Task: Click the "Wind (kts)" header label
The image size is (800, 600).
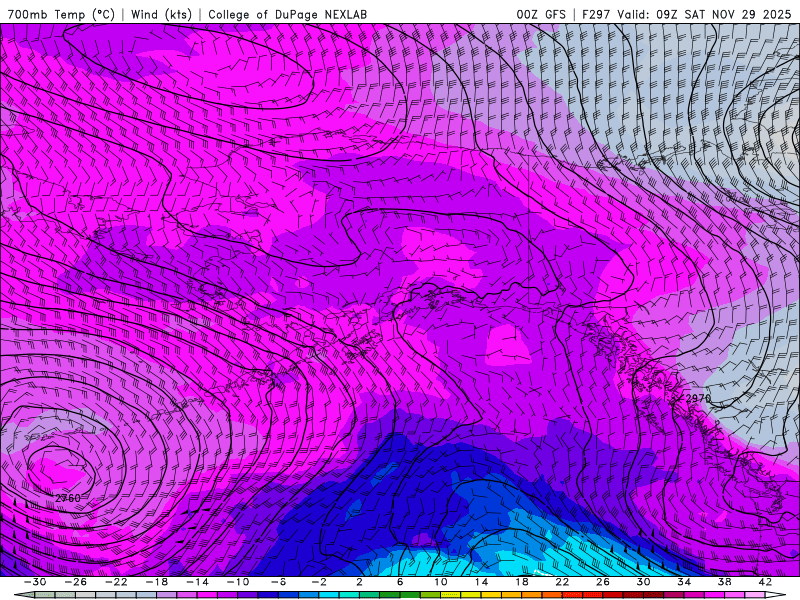Action: point(161,14)
